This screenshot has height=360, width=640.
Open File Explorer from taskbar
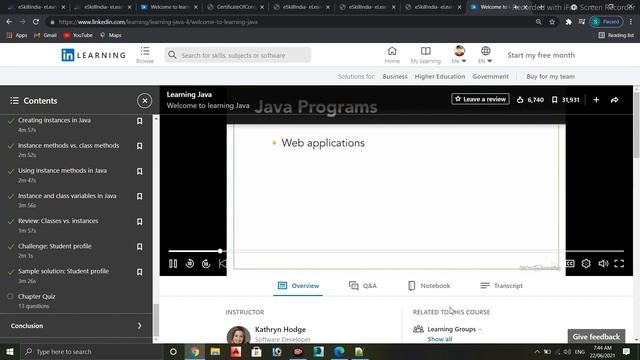pos(216,351)
